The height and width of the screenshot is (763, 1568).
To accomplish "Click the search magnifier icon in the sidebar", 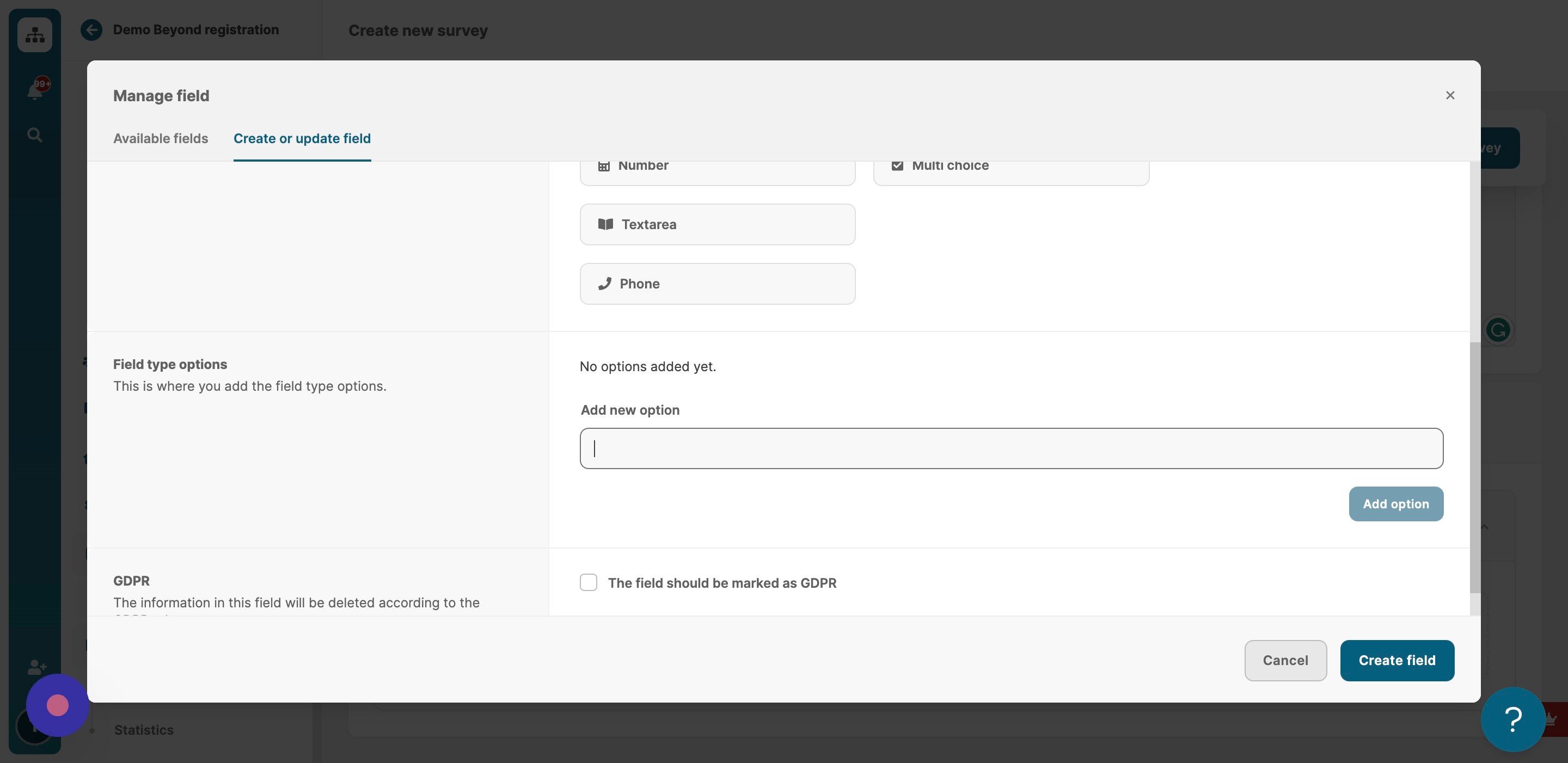I will (x=35, y=134).
